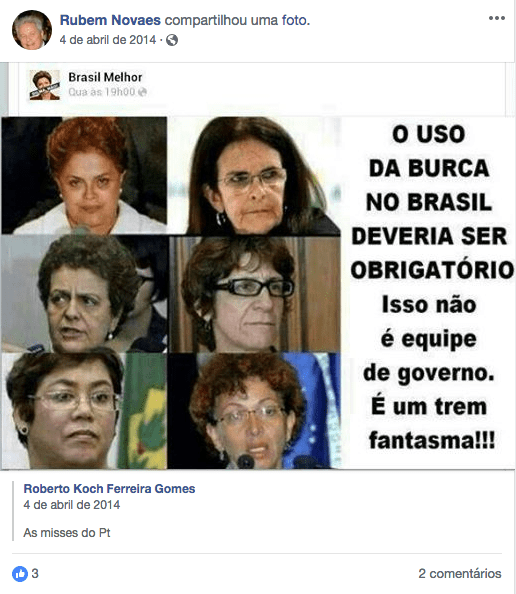Click the 'Isso não é equipe' text

(x=429, y=322)
